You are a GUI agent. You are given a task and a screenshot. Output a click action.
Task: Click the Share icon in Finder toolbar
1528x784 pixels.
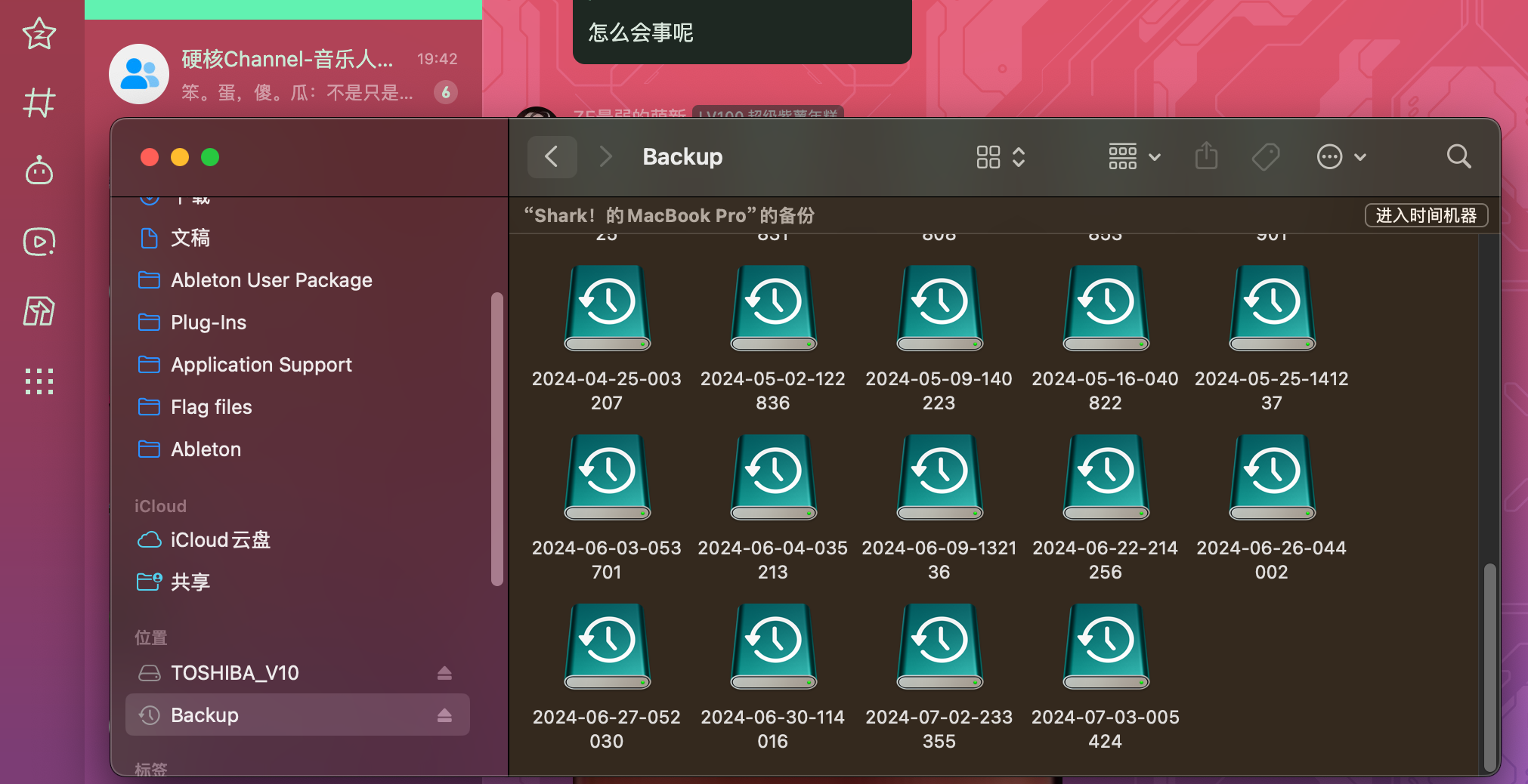click(1206, 157)
